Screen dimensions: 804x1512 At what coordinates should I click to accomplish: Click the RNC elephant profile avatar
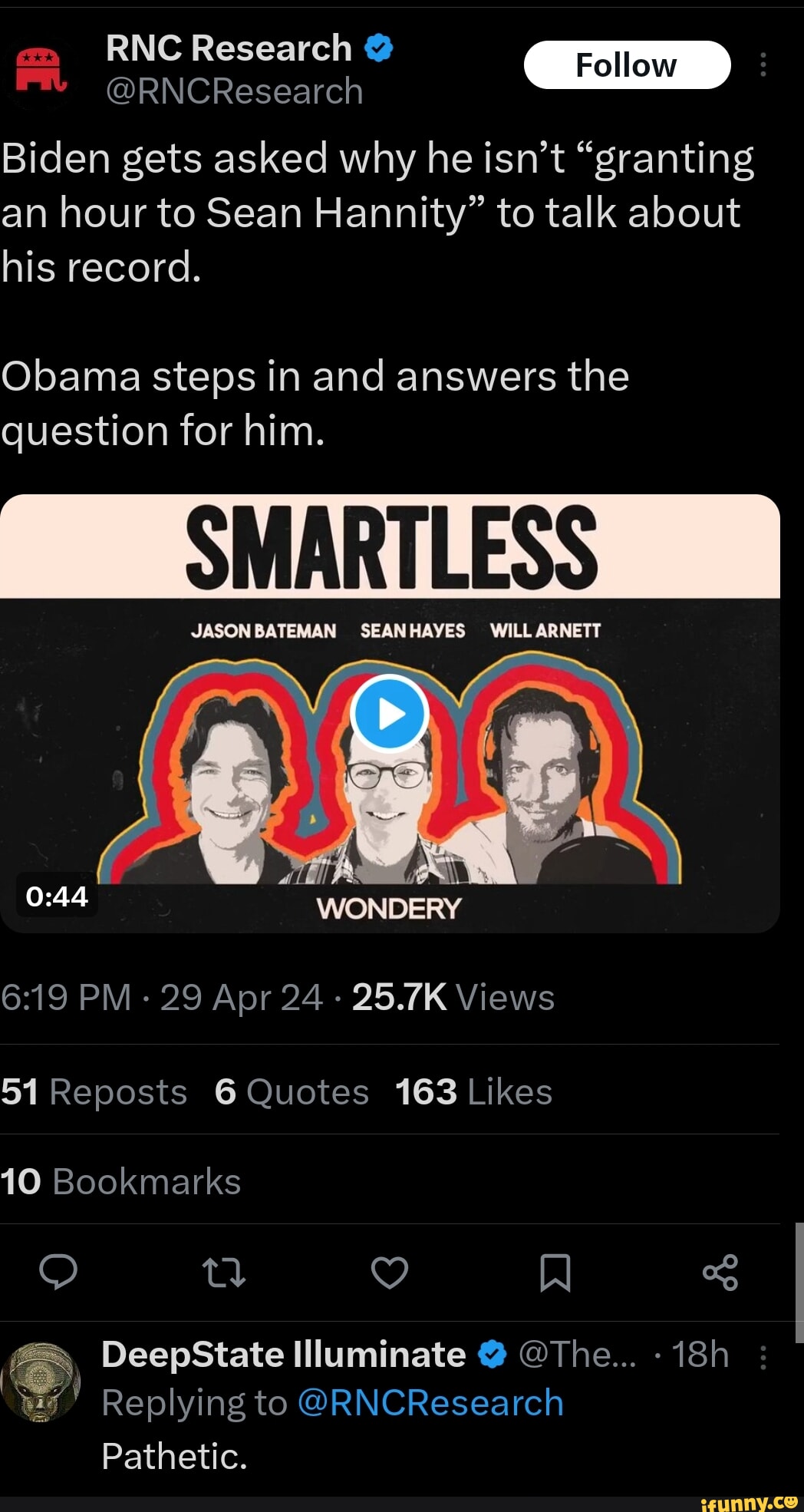click(x=41, y=69)
